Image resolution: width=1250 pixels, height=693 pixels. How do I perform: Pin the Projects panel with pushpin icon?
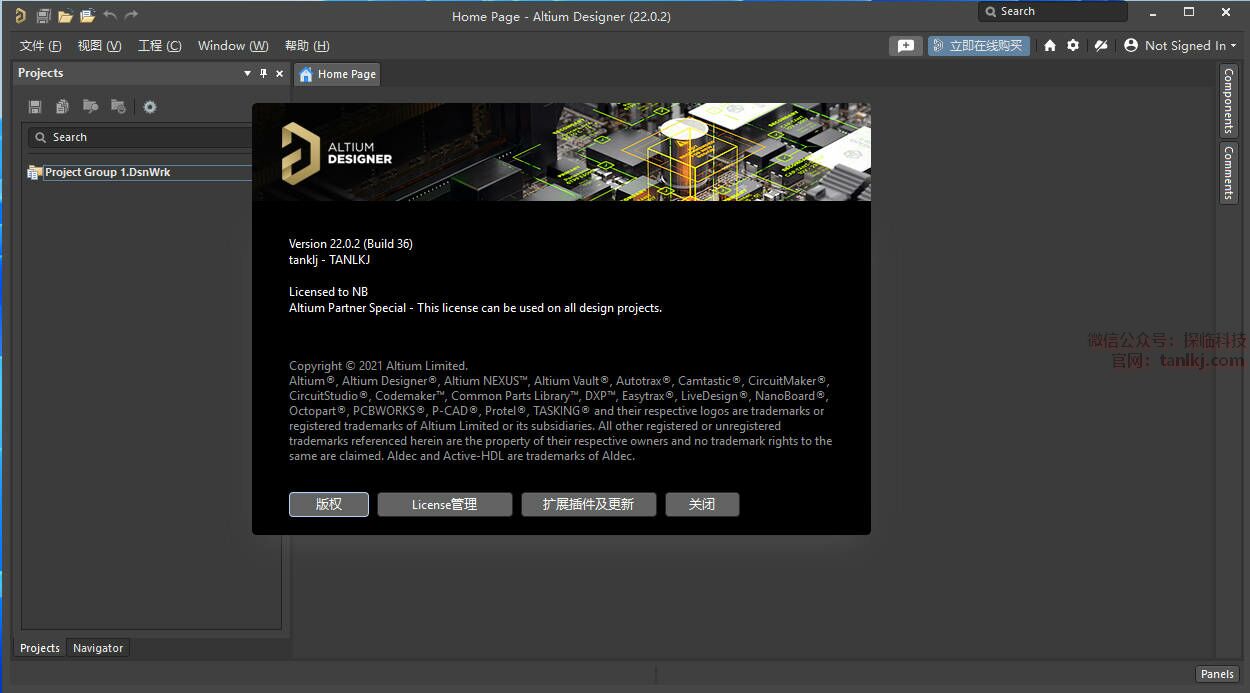(264, 73)
